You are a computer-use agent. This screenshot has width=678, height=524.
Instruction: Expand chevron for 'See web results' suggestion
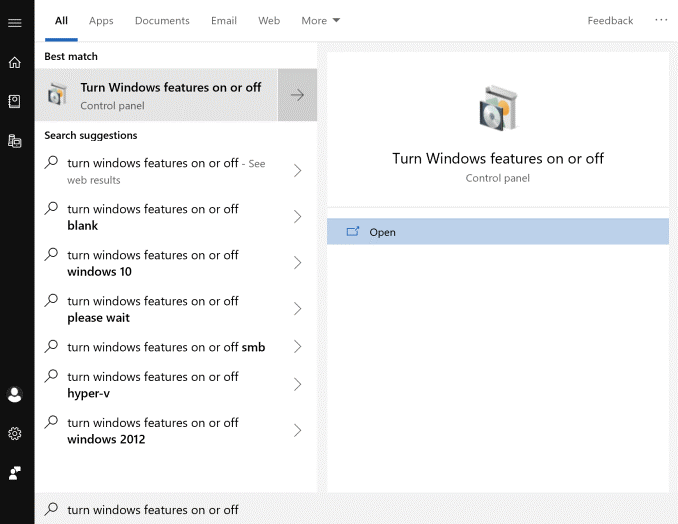pyautogui.click(x=297, y=170)
